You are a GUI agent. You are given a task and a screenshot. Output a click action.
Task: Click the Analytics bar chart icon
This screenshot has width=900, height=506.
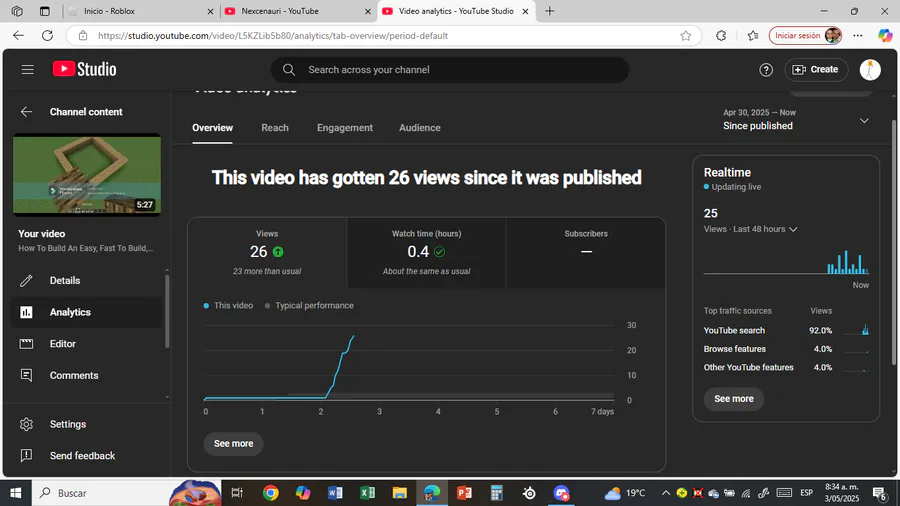26,312
